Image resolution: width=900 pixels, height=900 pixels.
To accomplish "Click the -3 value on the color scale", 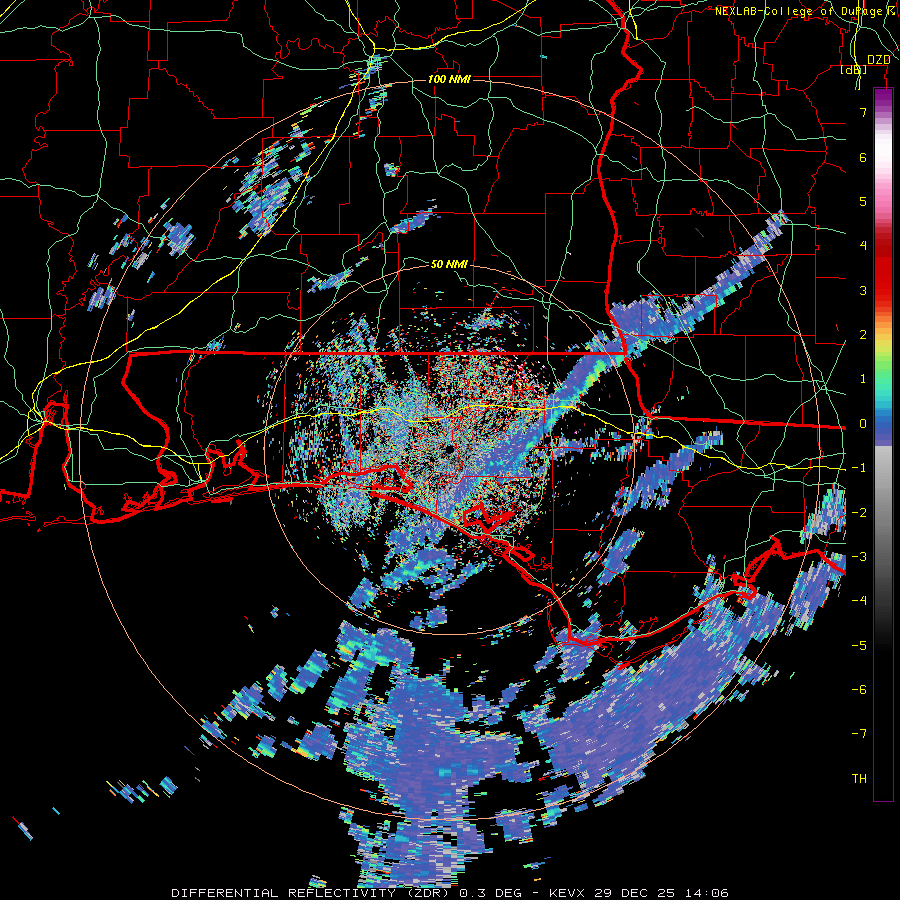I will pyautogui.click(x=859, y=557).
